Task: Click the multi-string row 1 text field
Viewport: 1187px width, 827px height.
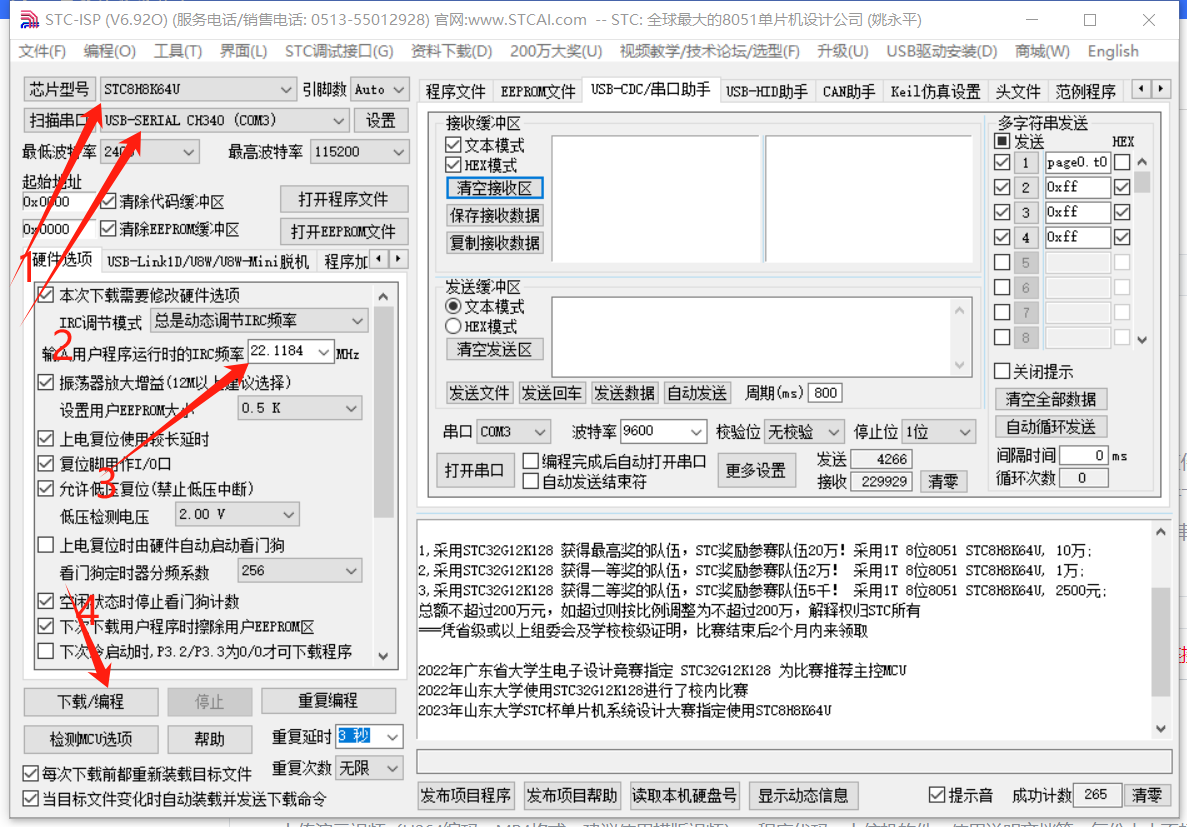Action: click(x=1077, y=162)
